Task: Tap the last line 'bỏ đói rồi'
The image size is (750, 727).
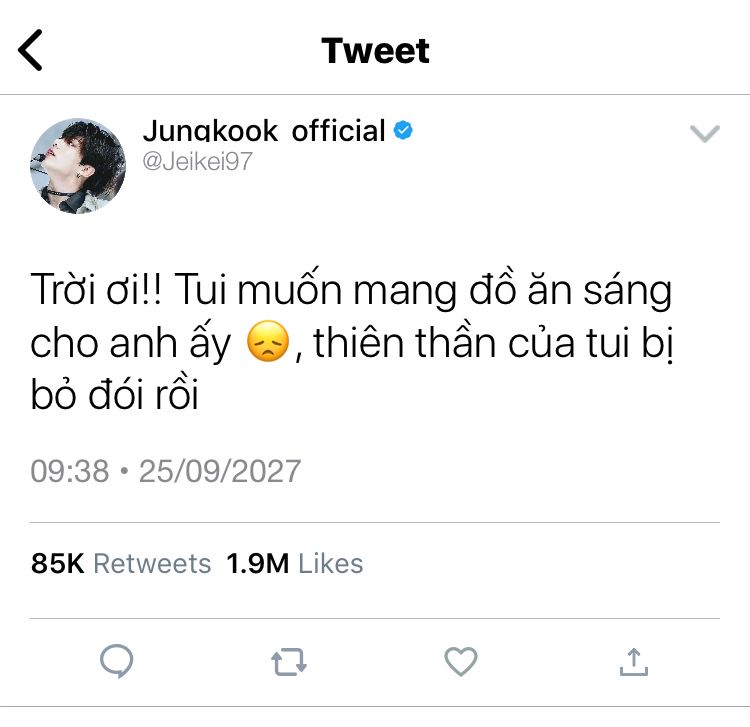Action: coord(114,394)
